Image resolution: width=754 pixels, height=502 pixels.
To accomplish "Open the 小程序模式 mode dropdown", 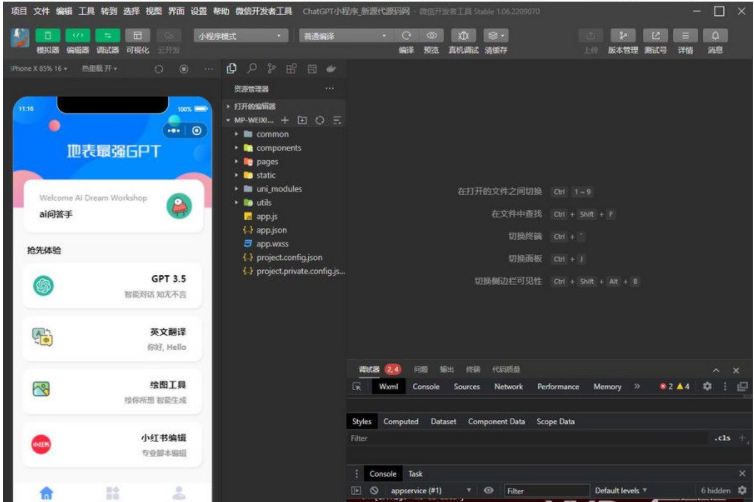I will coord(240,35).
